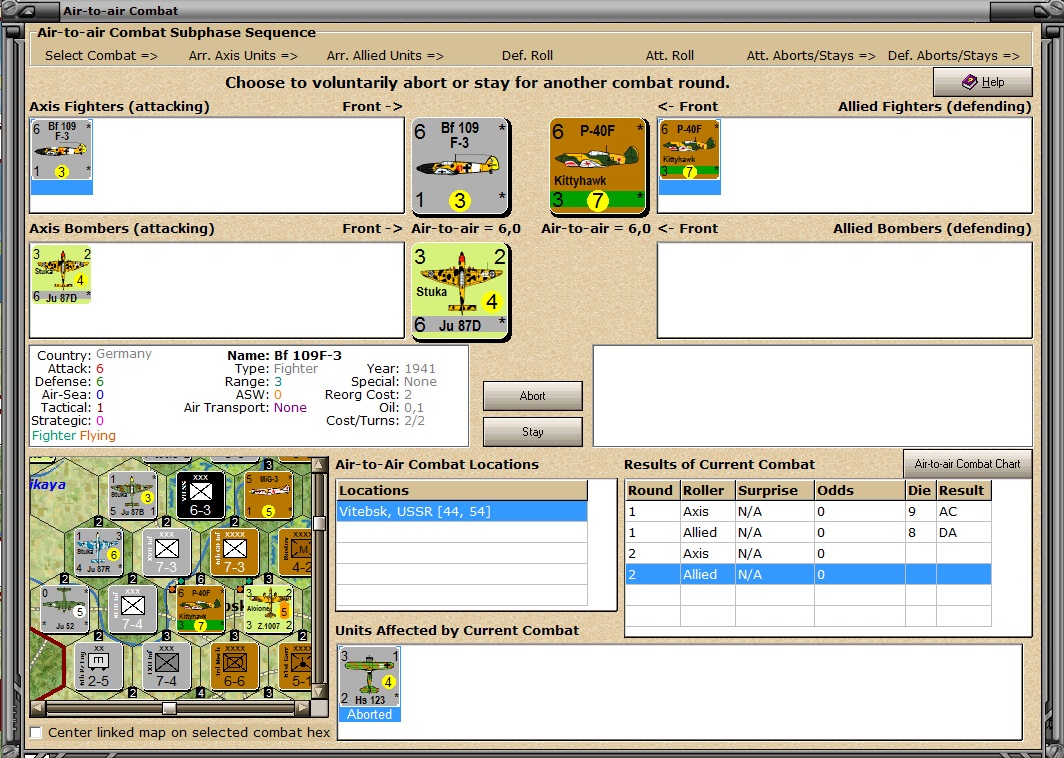Click the map's vertical scrollbar down arrow

pyautogui.click(x=318, y=692)
